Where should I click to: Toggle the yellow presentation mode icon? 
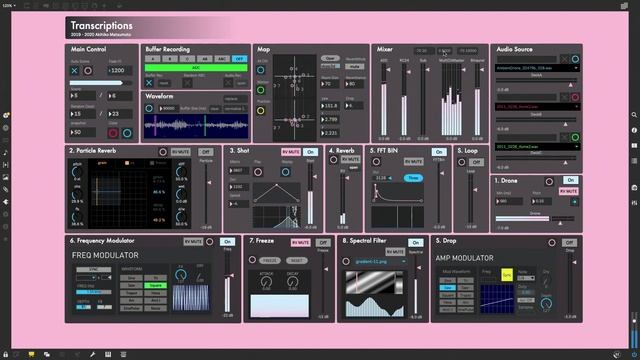point(31,354)
